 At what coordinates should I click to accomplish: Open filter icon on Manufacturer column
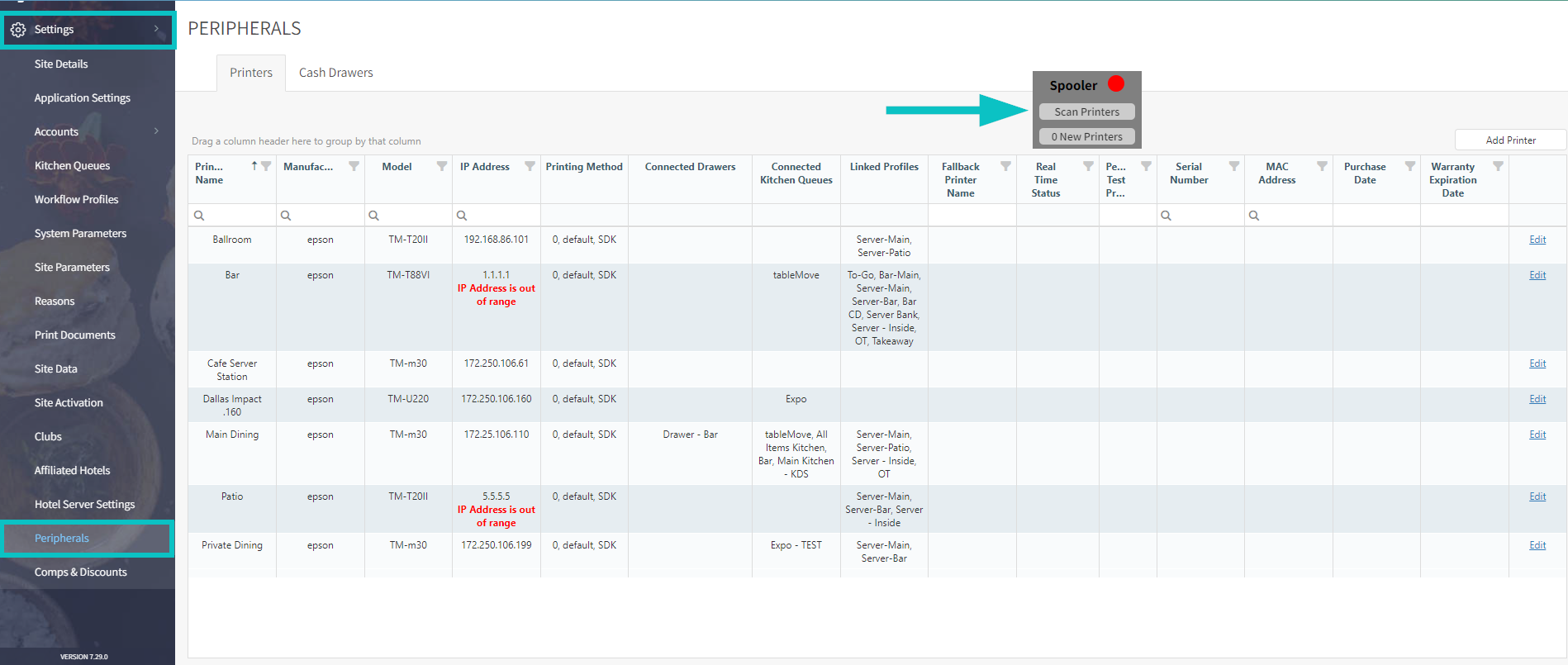click(x=354, y=166)
